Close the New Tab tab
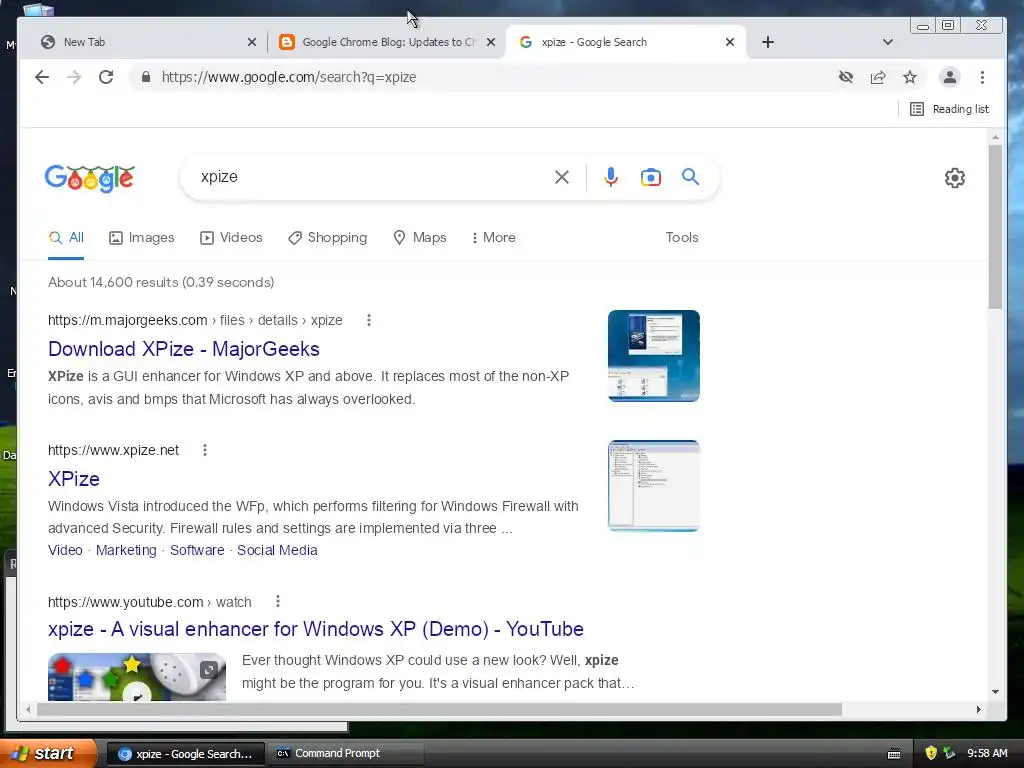1024x768 pixels. (252, 42)
